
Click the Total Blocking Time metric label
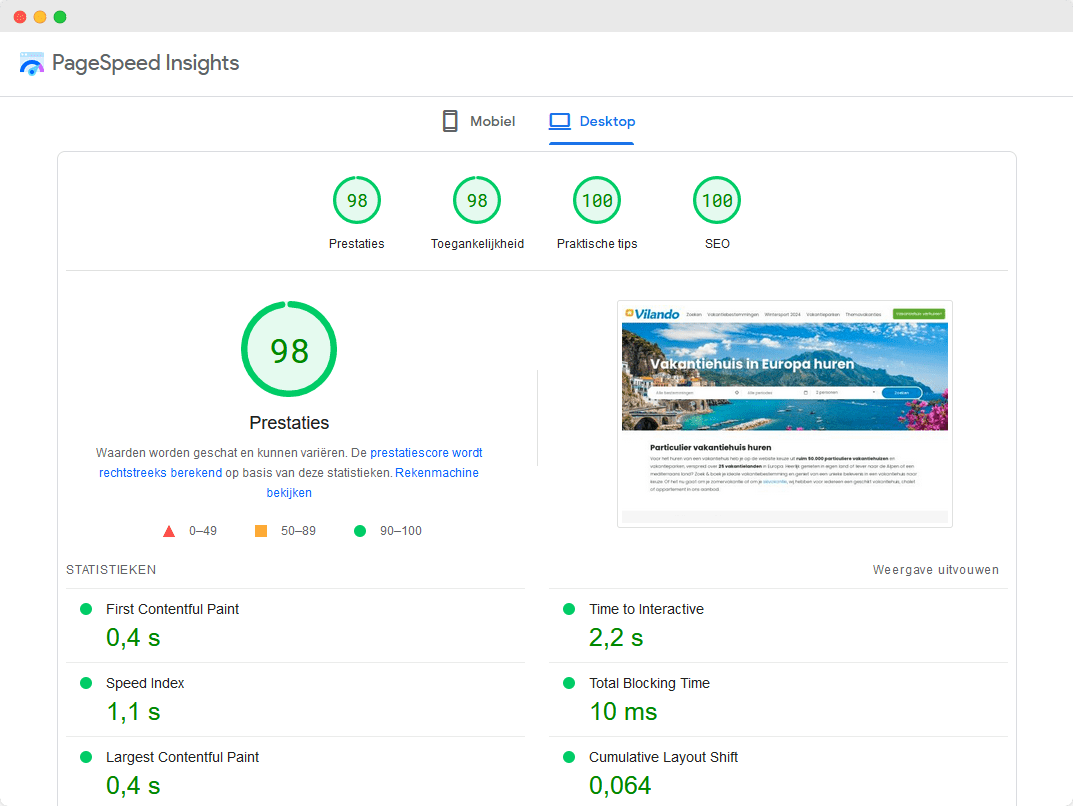pyautogui.click(x=649, y=683)
